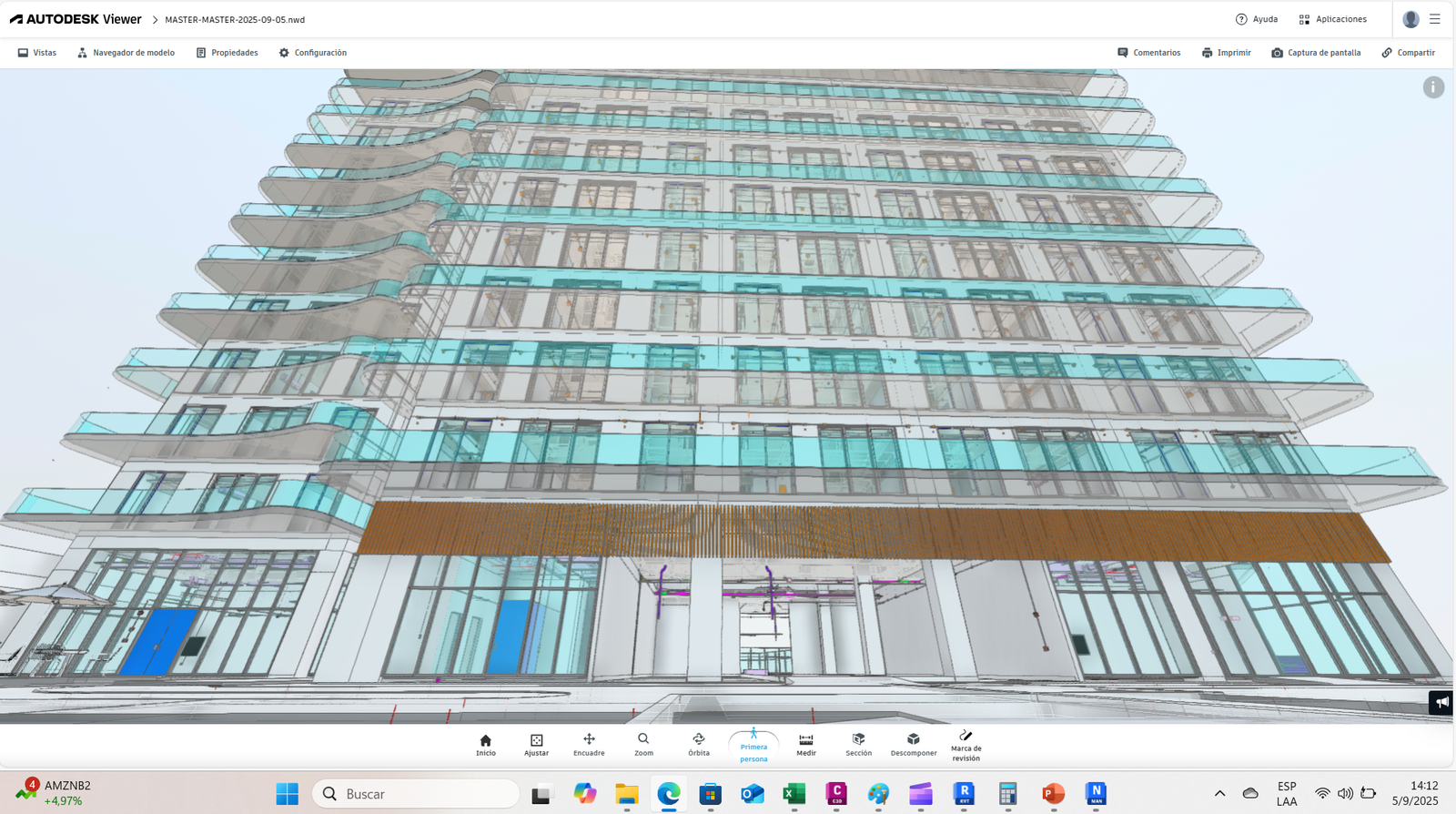Open the hamburger menu beside avatar
The height and width of the screenshot is (814, 1456).
(1435, 19)
